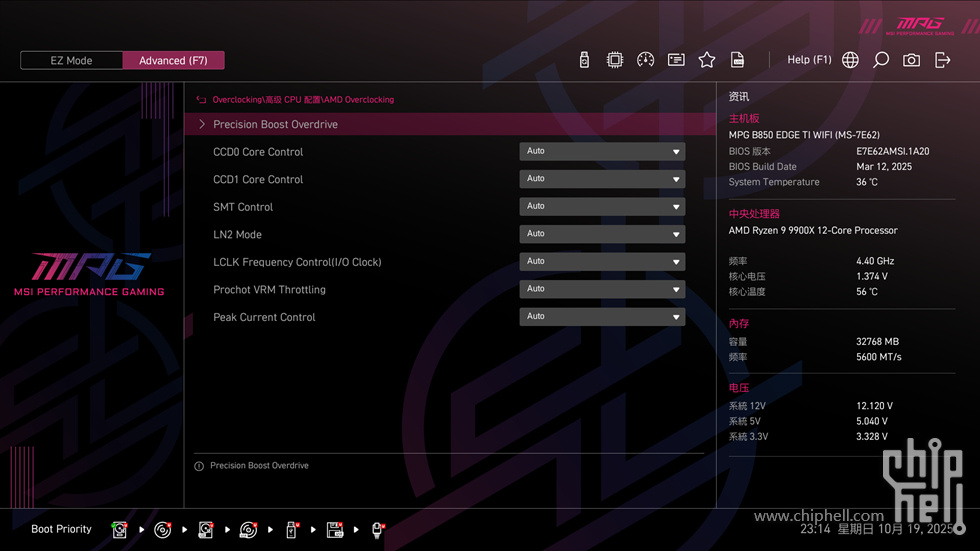Select the floppy disk boot device icon
980x551 pixels.
tap(335, 529)
